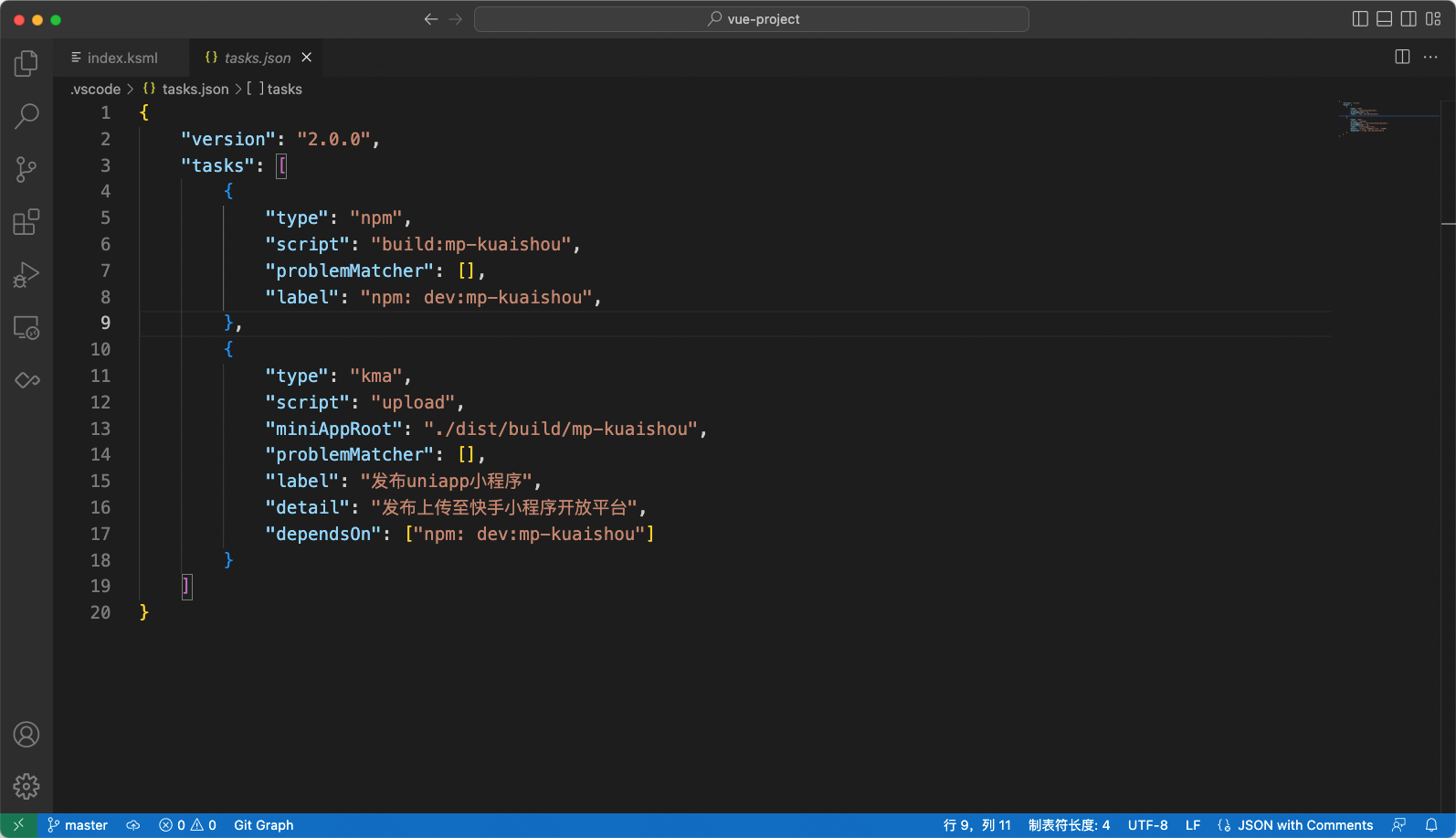This screenshot has width=1456, height=838.
Task: Switch the git branch from master
Action: [x=78, y=825]
